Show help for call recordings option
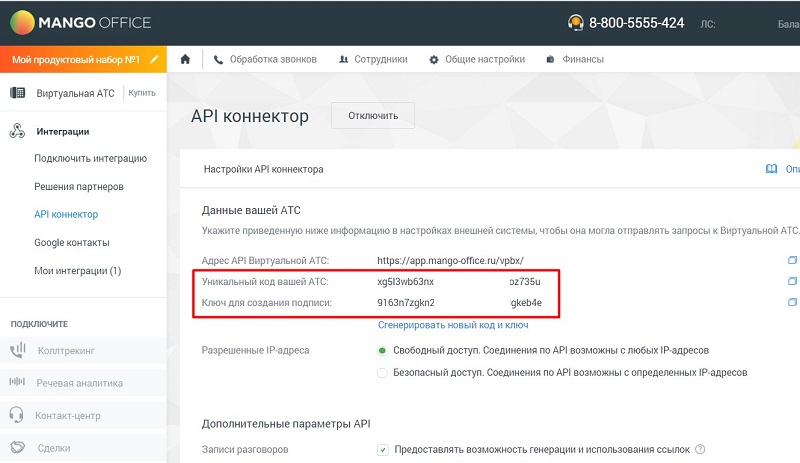Viewport: 800px width, 463px height. click(x=700, y=449)
